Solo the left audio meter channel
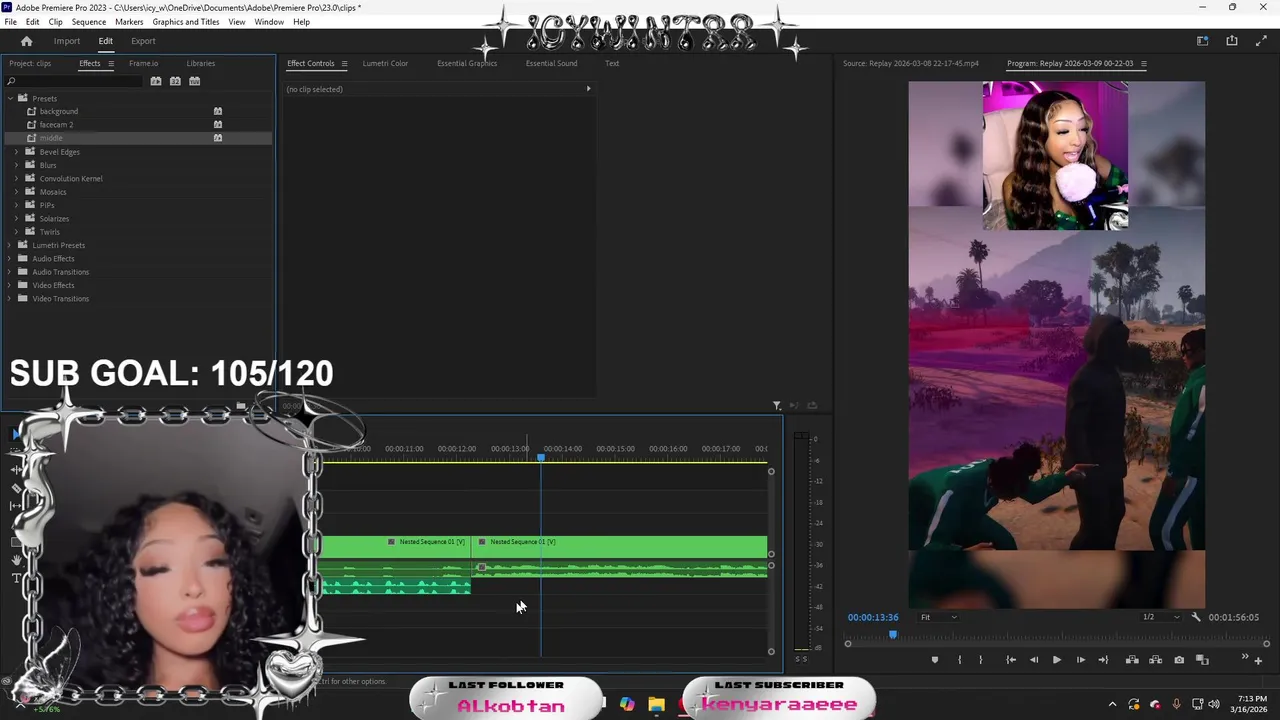This screenshot has width=1280, height=720. tap(798, 658)
